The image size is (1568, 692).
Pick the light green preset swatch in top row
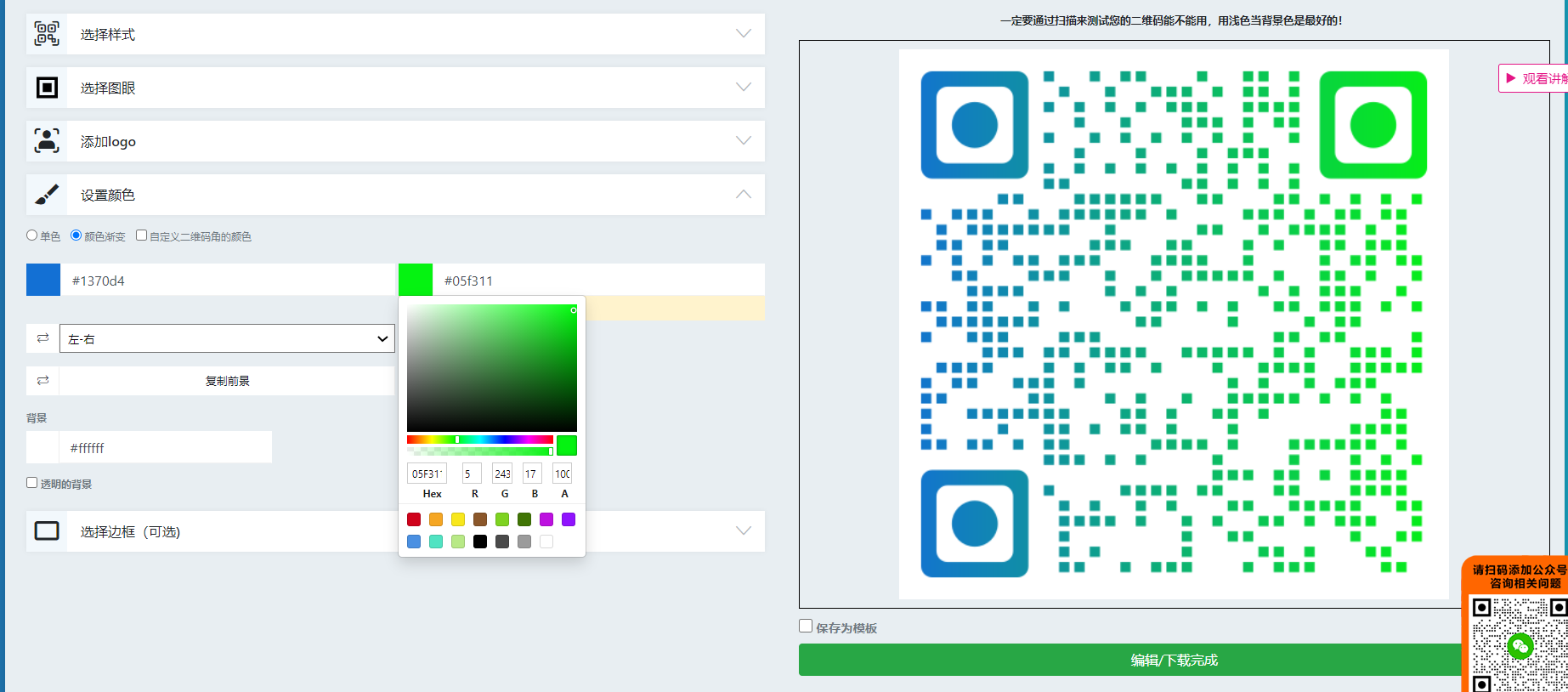tap(502, 519)
